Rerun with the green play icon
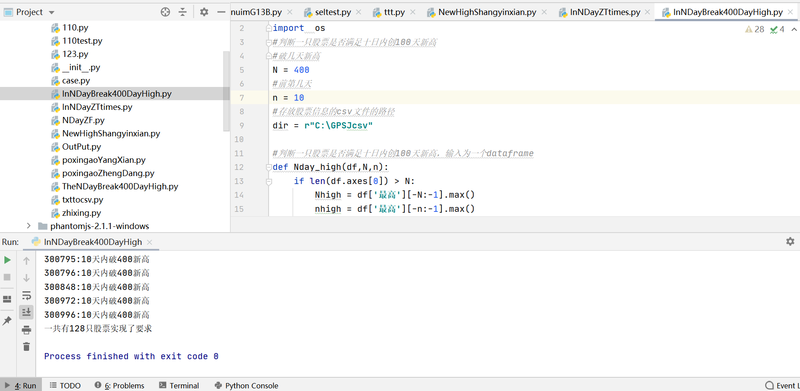The image size is (800, 391). [x=7, y=260]
